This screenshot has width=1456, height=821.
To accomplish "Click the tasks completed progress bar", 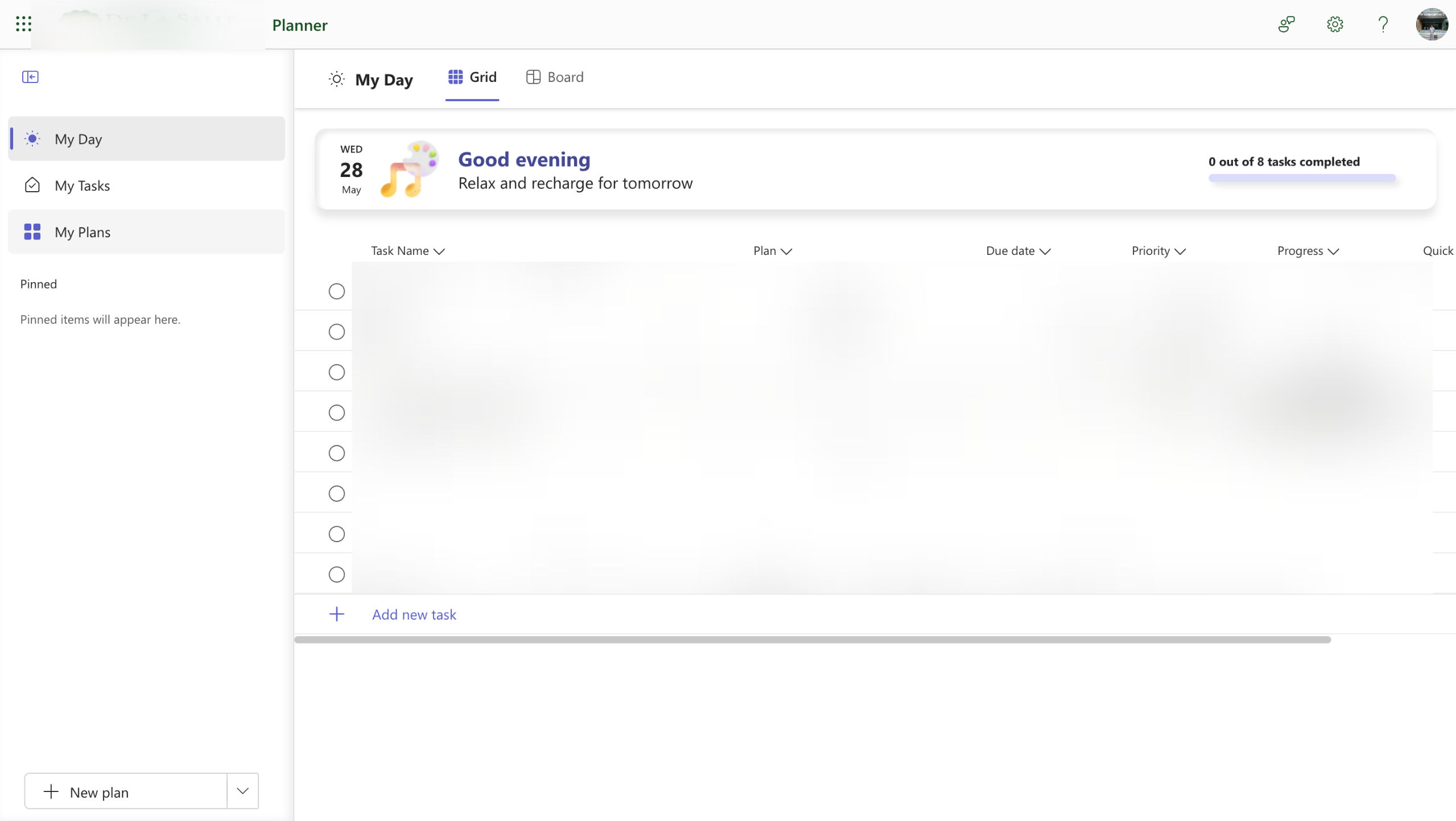I will (1302, 178).
